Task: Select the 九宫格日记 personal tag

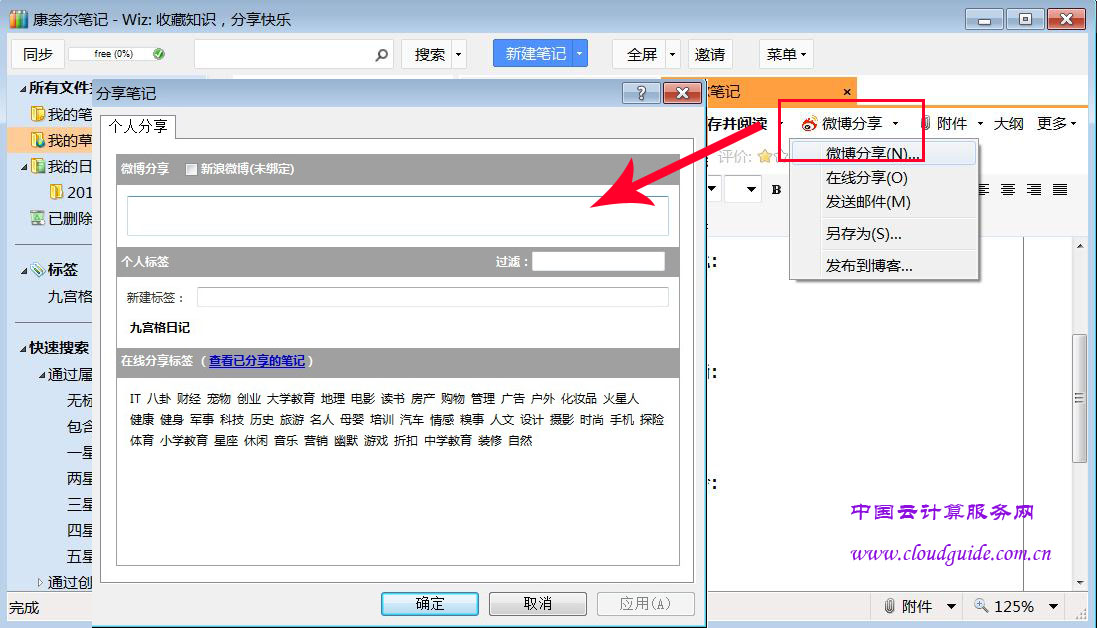Action: pyautogui.click(x=160, y=327)
